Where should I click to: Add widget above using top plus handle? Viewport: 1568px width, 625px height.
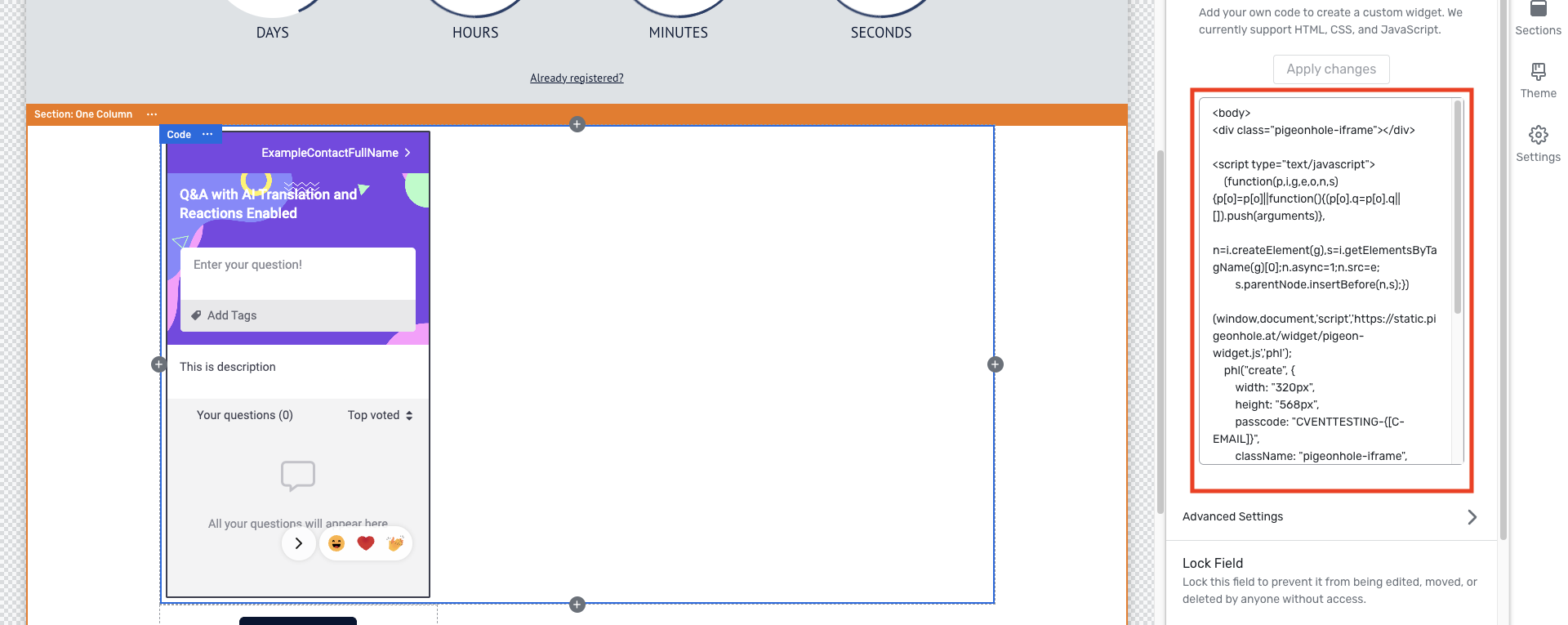[577, 124]
